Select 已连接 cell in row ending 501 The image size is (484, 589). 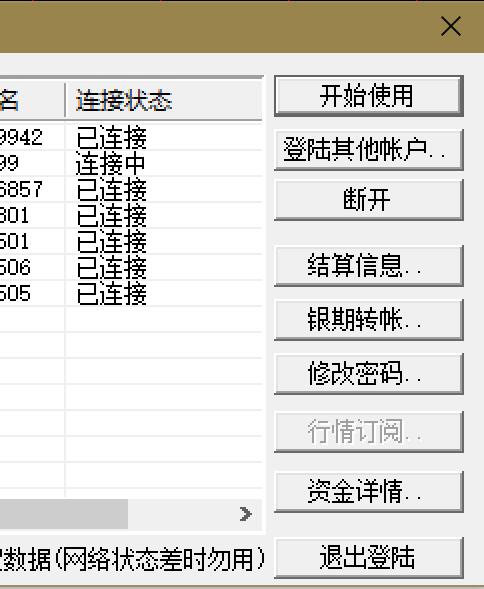(x=112, y=241)
